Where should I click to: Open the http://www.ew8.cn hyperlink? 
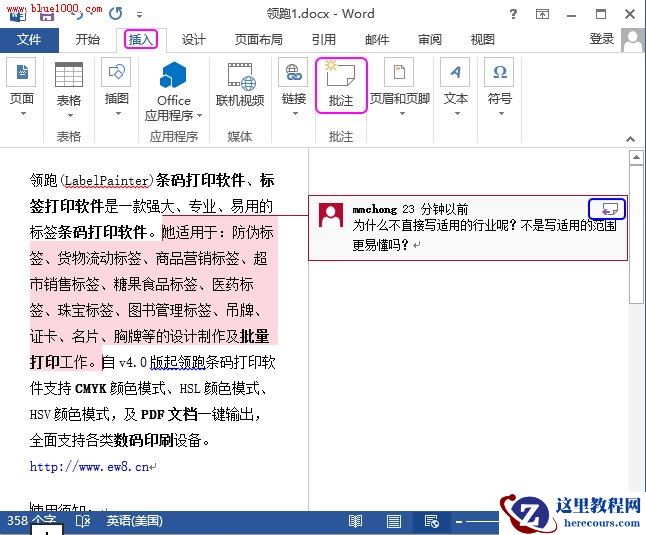89,467
